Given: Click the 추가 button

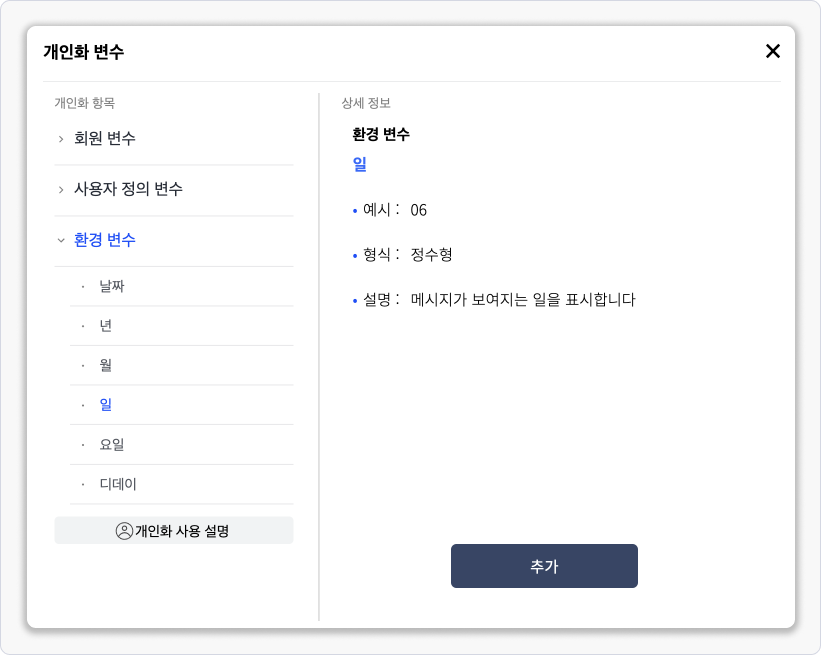Looking at the screenshot, I should pos(544,566).
